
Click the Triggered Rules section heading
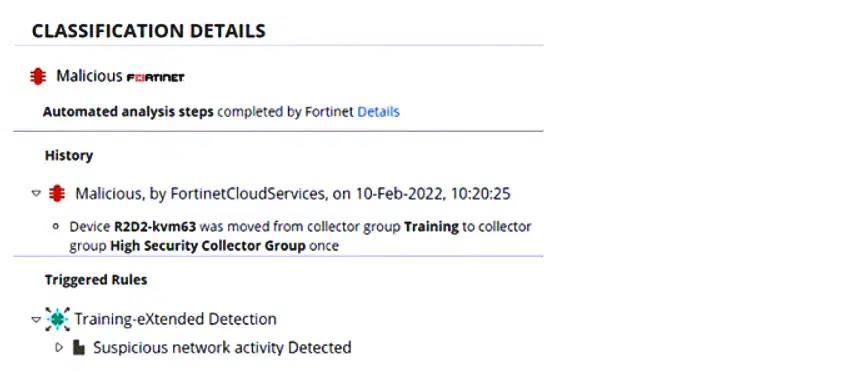[96, 280]
